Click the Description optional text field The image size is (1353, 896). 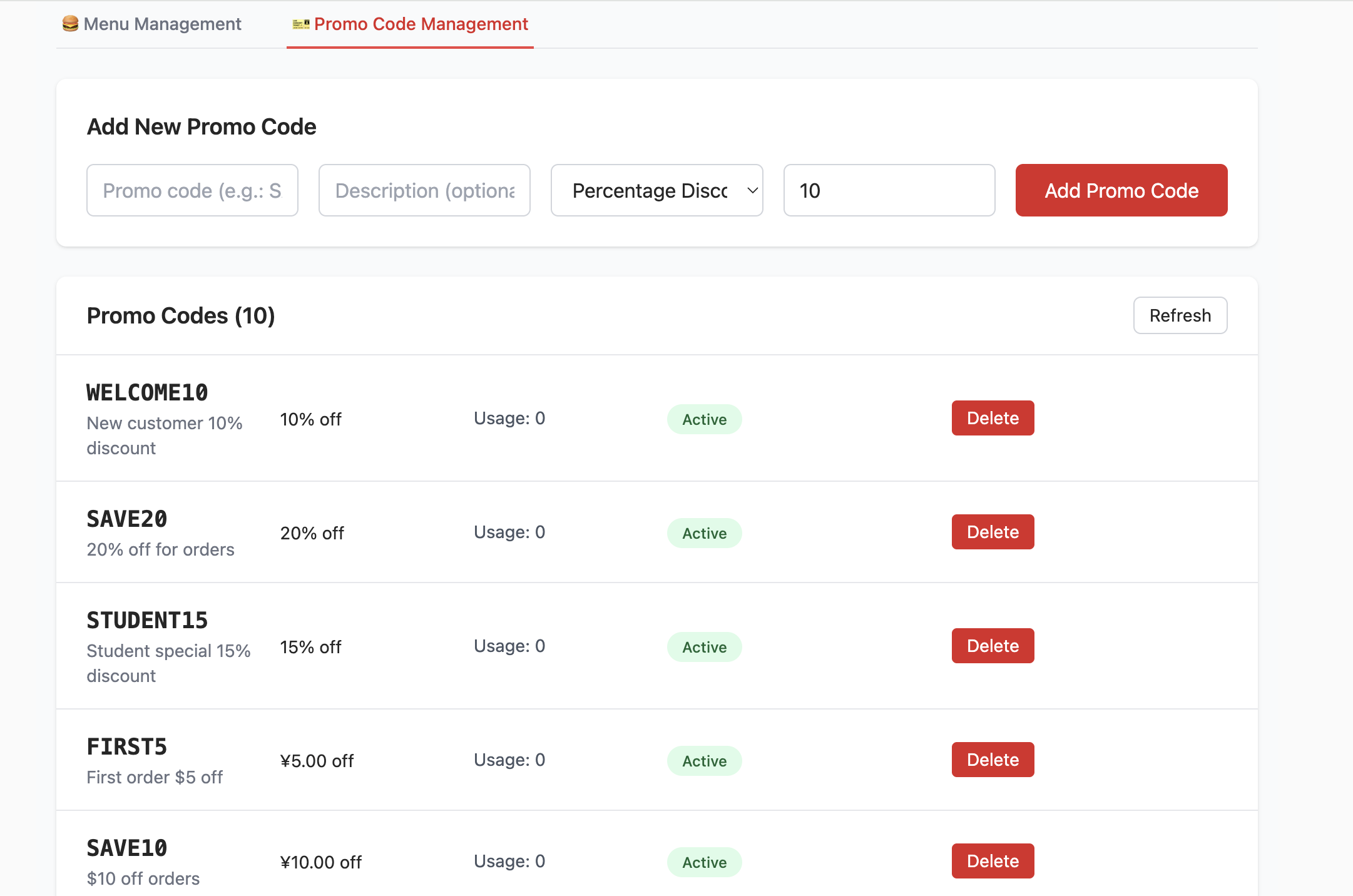coord(424,190)
